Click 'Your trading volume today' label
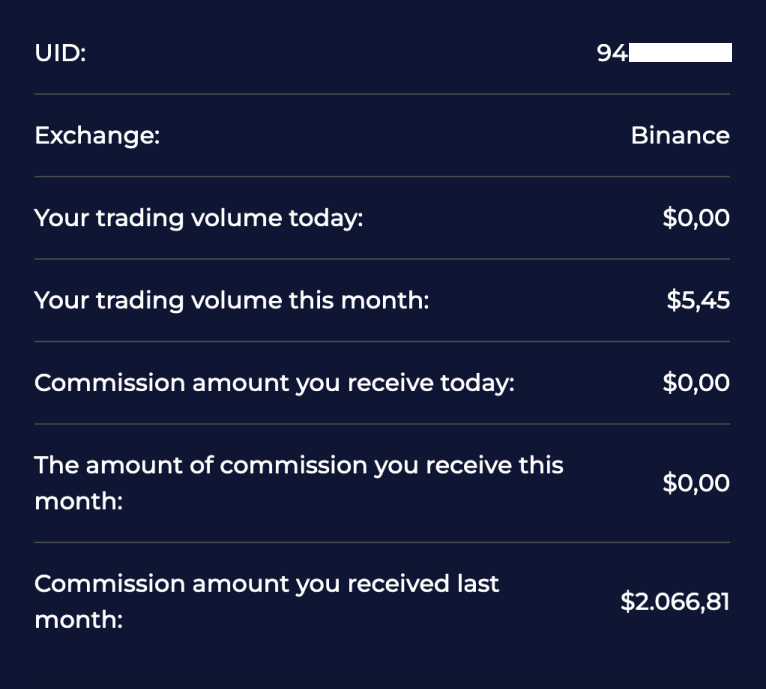 click(199, 218)
